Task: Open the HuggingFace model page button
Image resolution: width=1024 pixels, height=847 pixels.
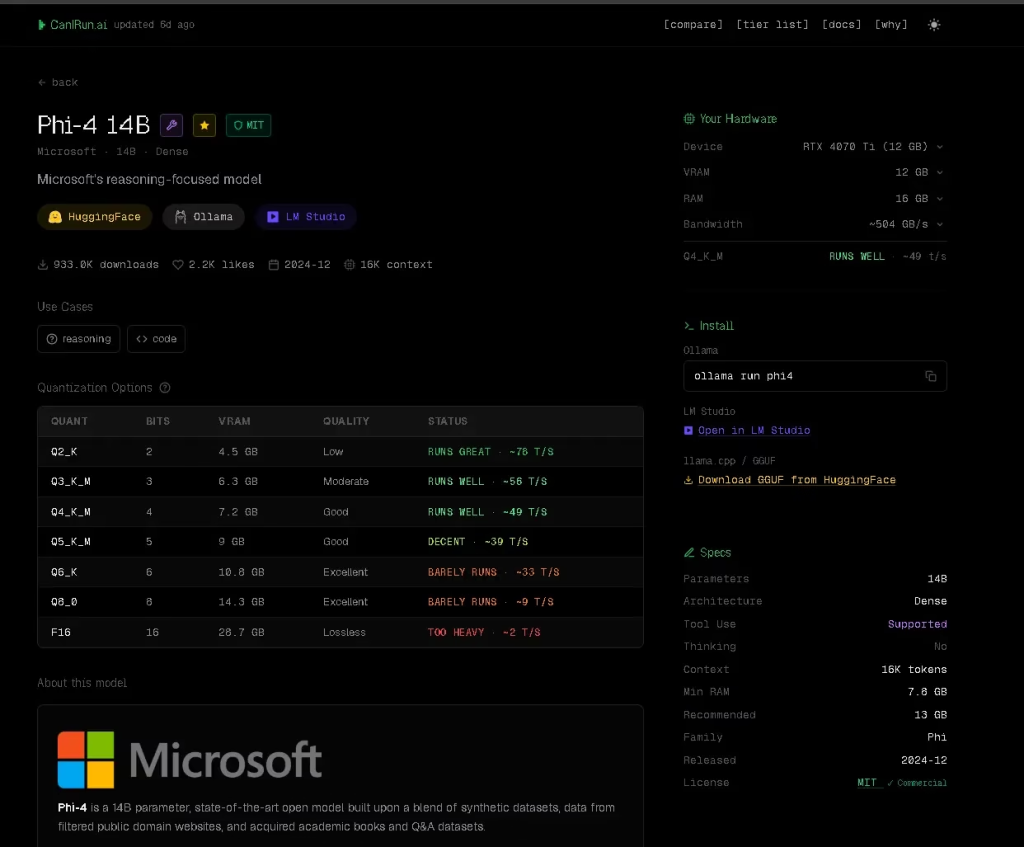Action: (95, 217)
